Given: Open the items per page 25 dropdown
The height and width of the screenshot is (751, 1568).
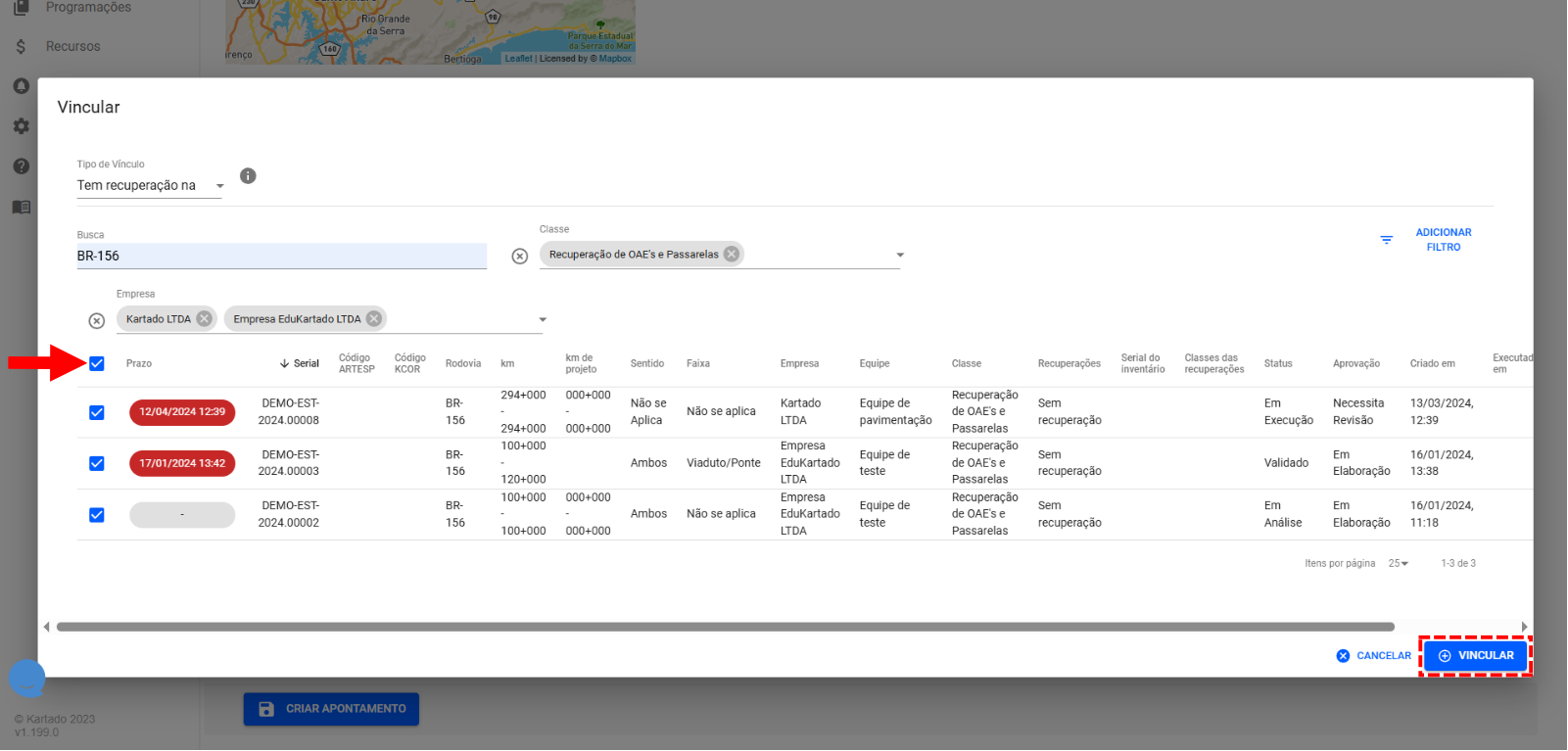Looking at the screenshot, I should [x=1398, y=564].
